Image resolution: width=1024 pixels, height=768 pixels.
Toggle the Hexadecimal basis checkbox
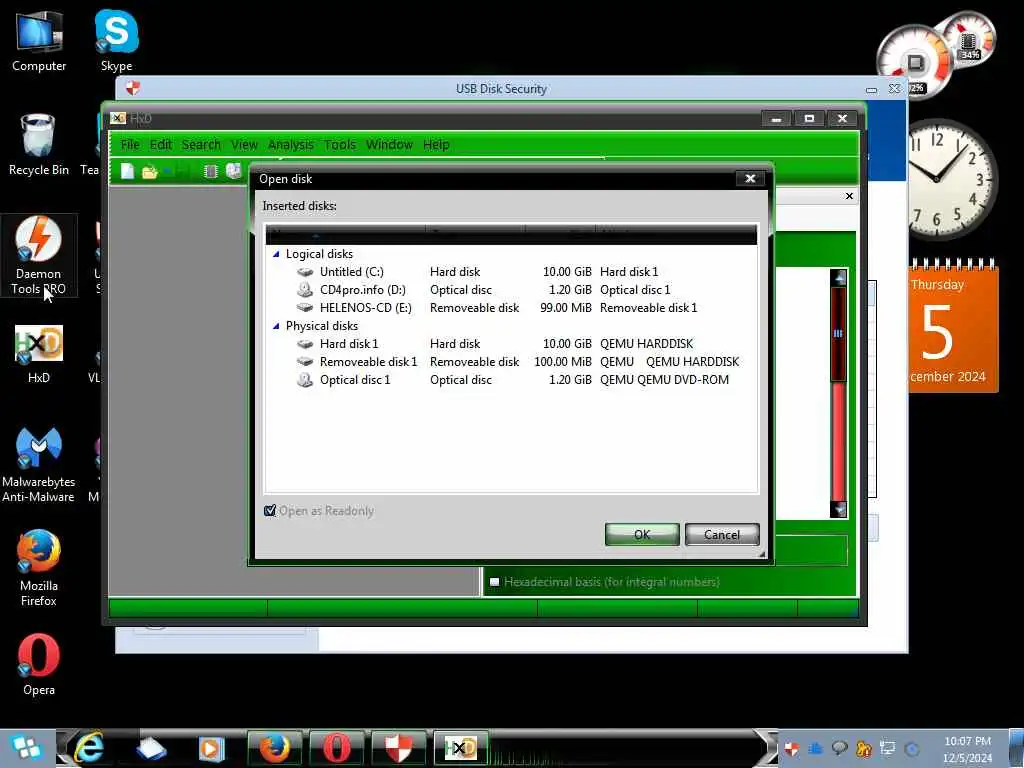point(494,582)
